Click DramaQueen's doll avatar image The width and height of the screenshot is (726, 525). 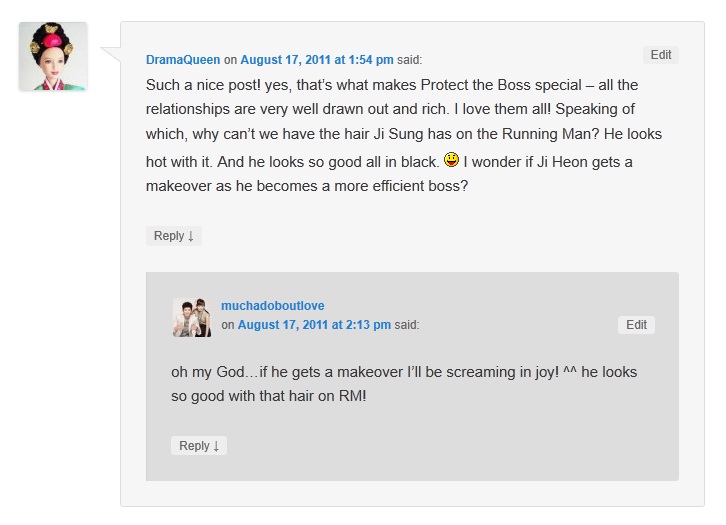click(x=53, y=57)
